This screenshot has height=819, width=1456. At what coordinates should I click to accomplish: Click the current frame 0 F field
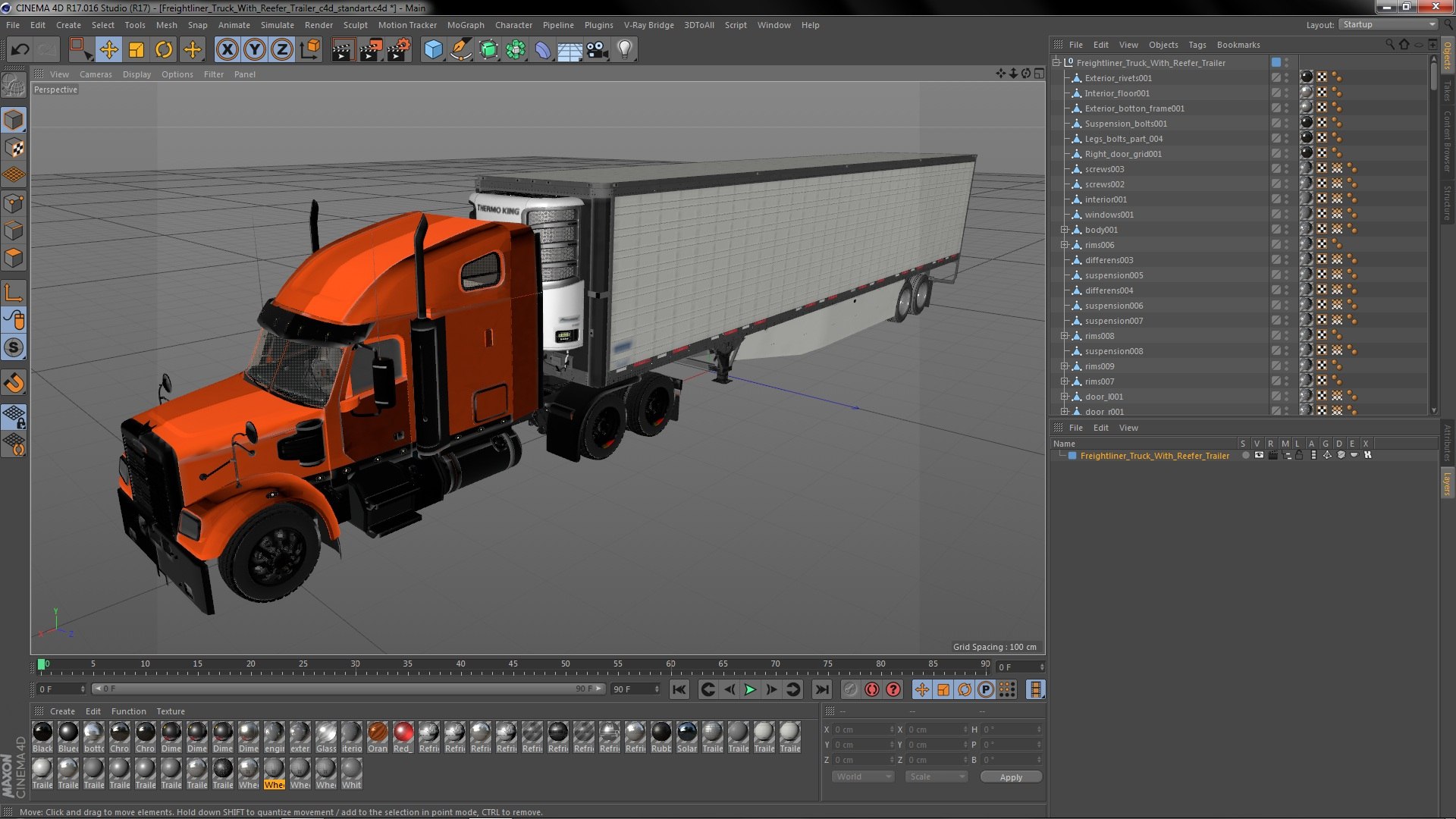1021,667
